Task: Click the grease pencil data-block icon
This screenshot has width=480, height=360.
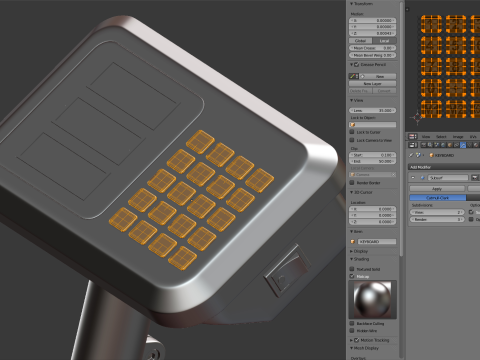Action: [x=353, y=76]
